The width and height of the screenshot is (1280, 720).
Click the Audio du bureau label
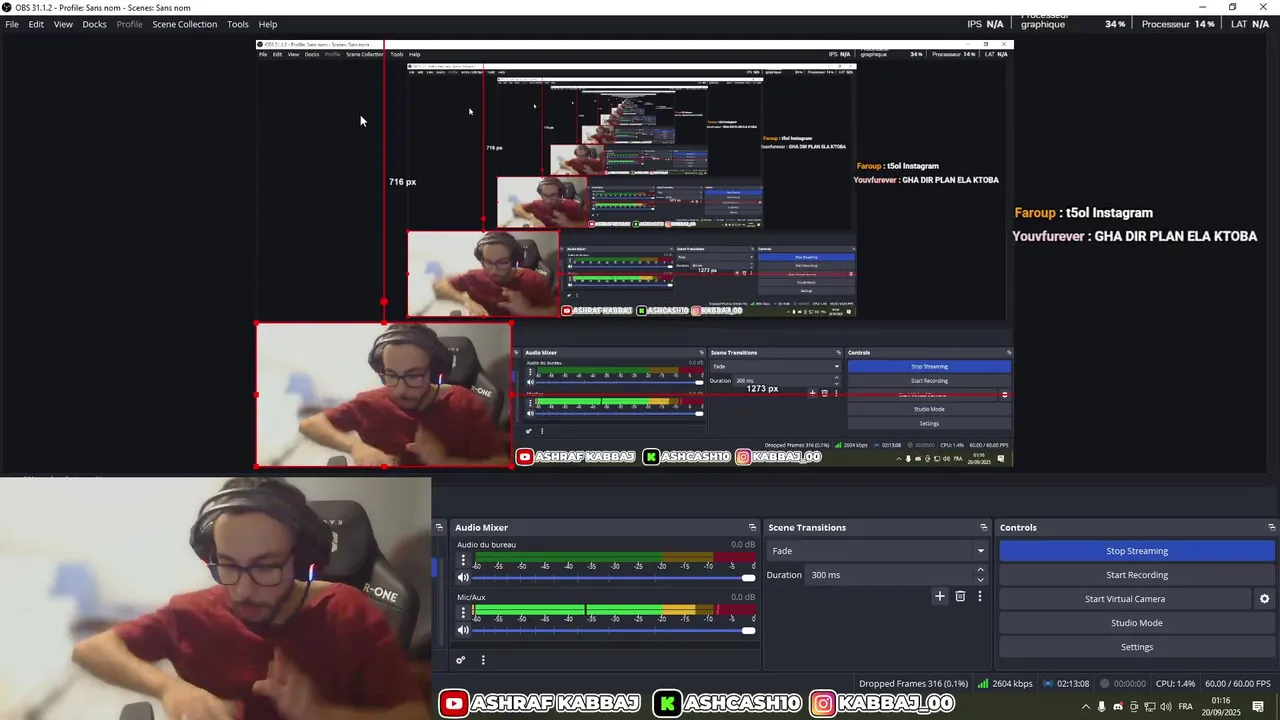pyautogui.click(x=486, y=545)
